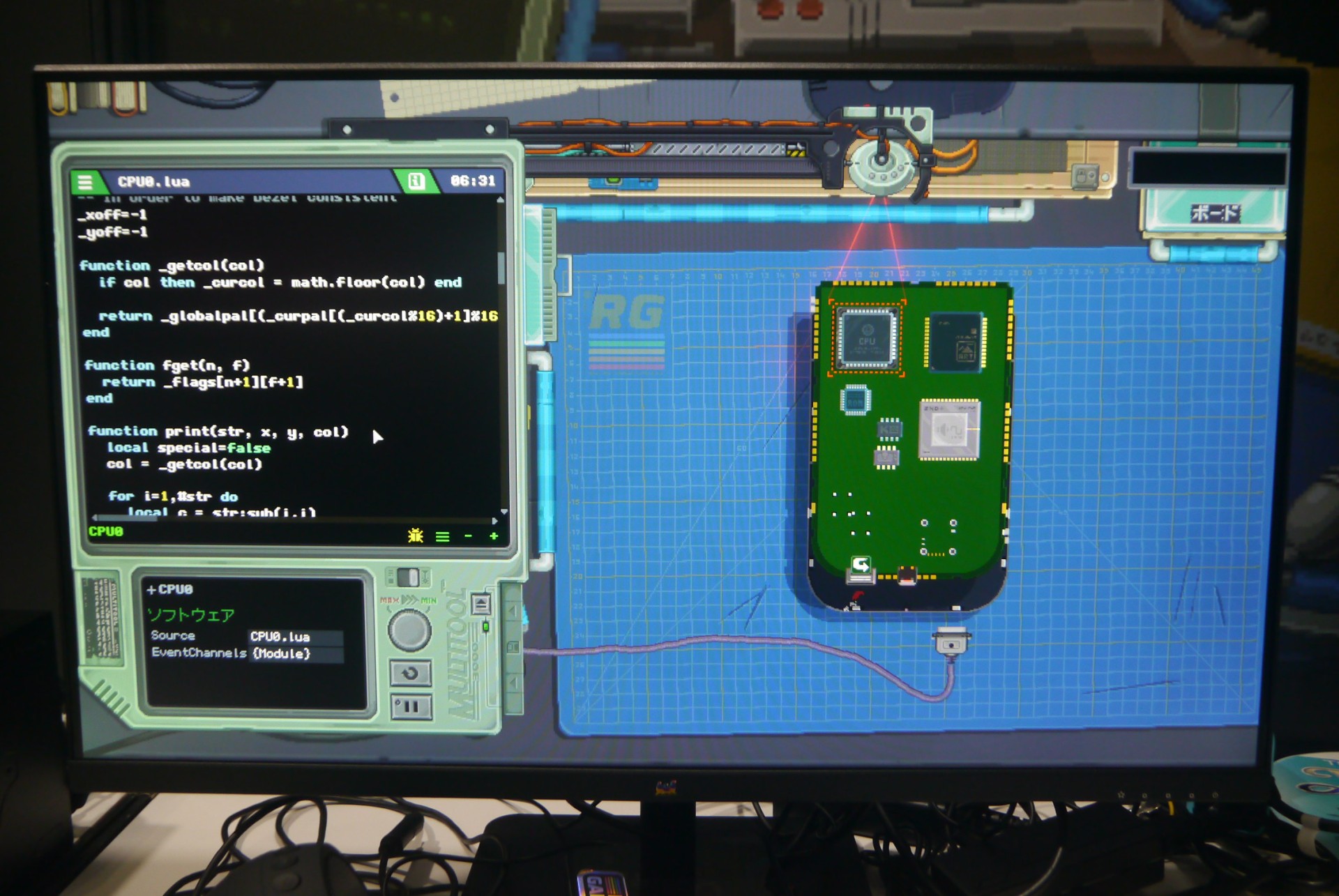Click the ボード board button
This screenshot has height=896, width=1339.
click(1214, 213)
